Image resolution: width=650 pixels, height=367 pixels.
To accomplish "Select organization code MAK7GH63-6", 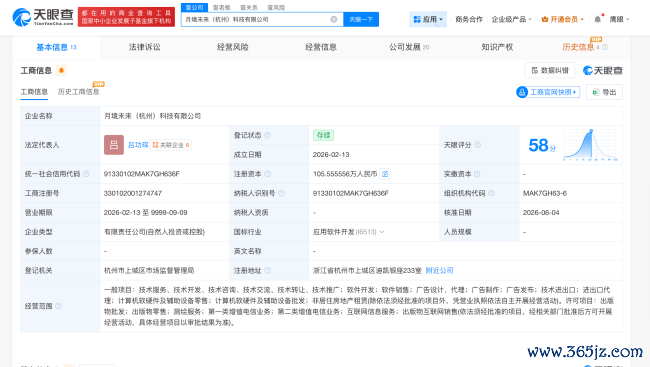I will (545, 193).
